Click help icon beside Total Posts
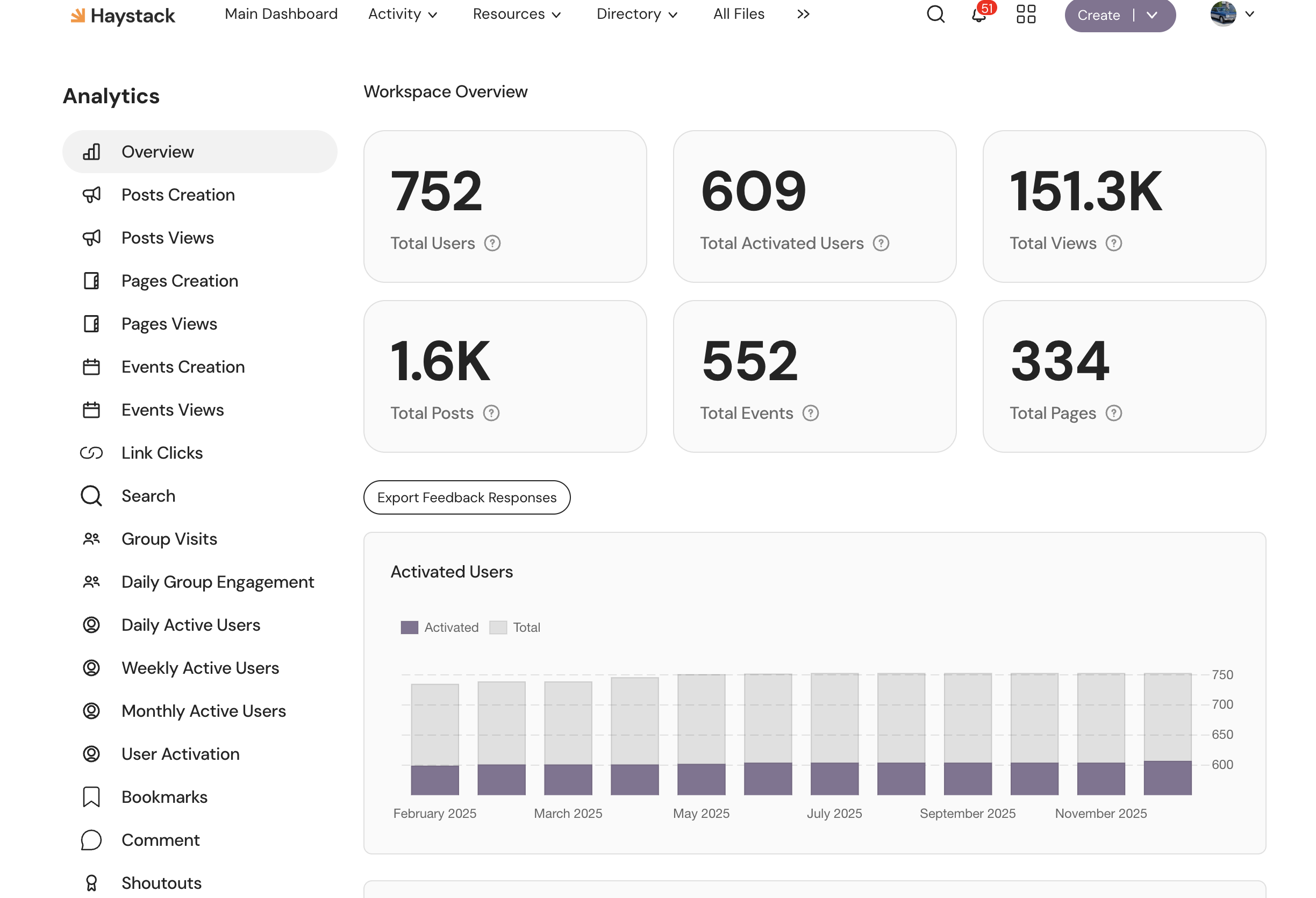 click(491, 413)
